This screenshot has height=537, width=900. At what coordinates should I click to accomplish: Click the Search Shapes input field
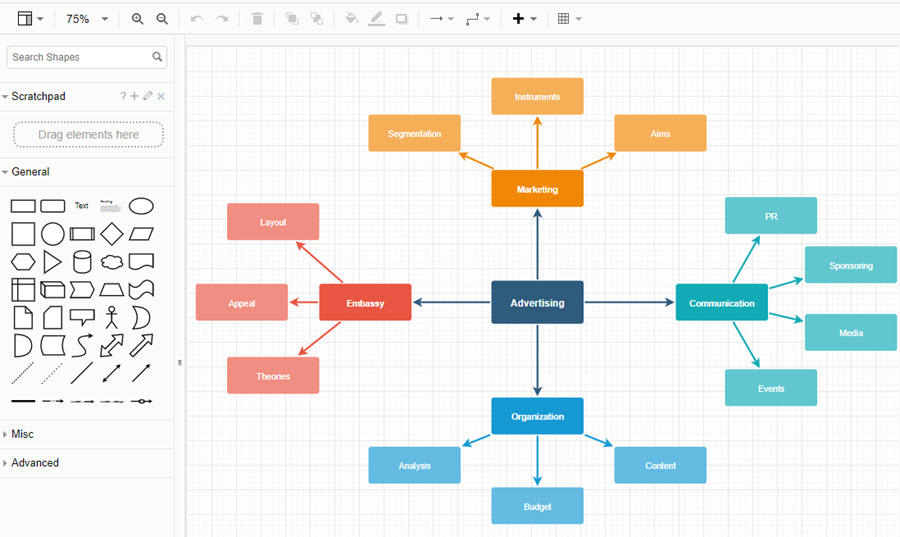pyautogui.click(x=87, y=57)
